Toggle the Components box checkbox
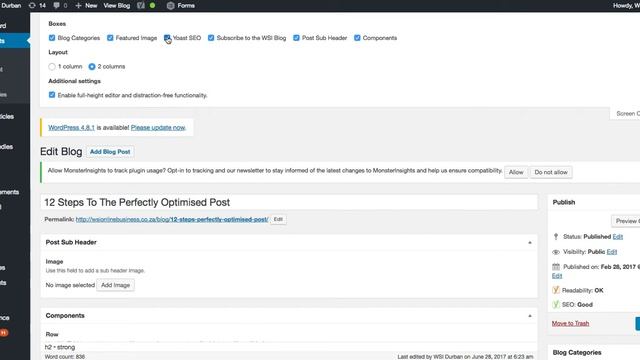 coord(357,38)
